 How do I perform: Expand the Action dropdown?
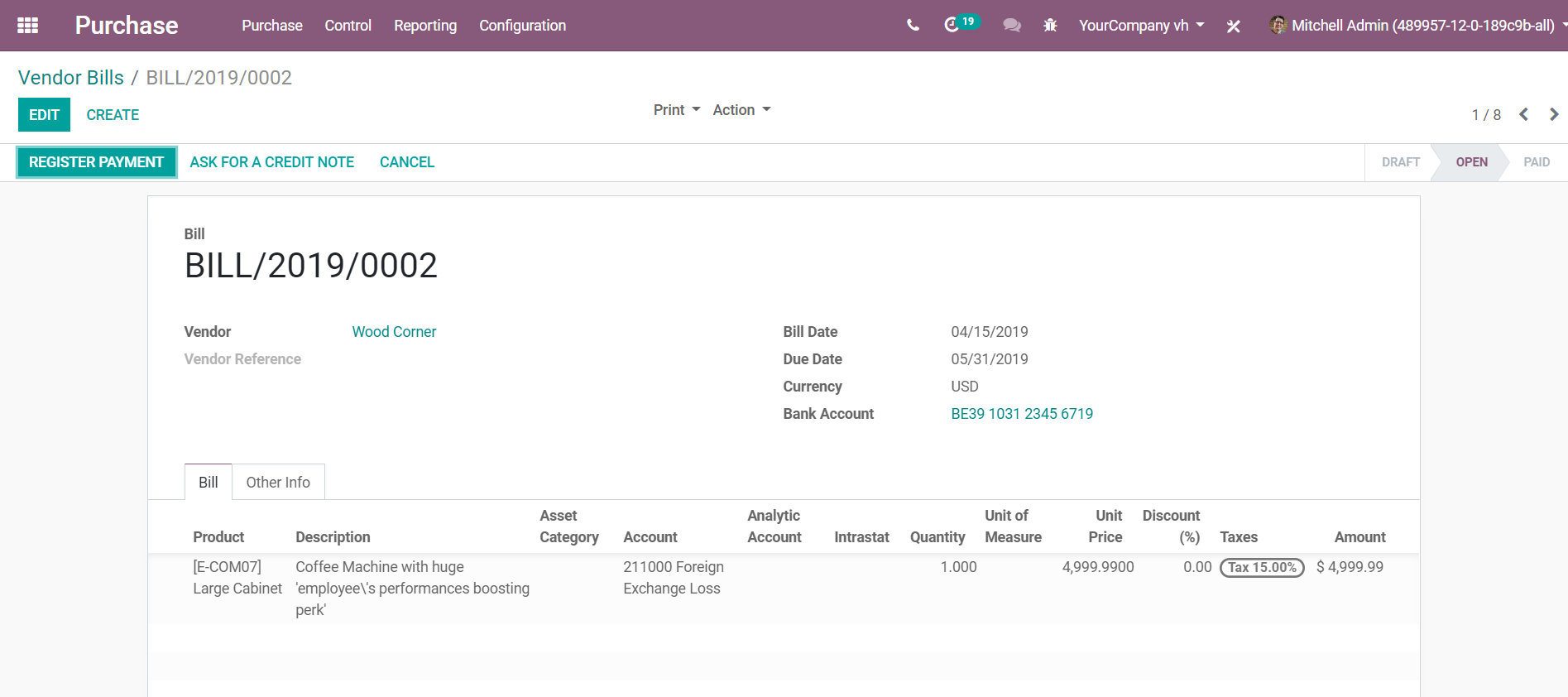click(741, 110)
